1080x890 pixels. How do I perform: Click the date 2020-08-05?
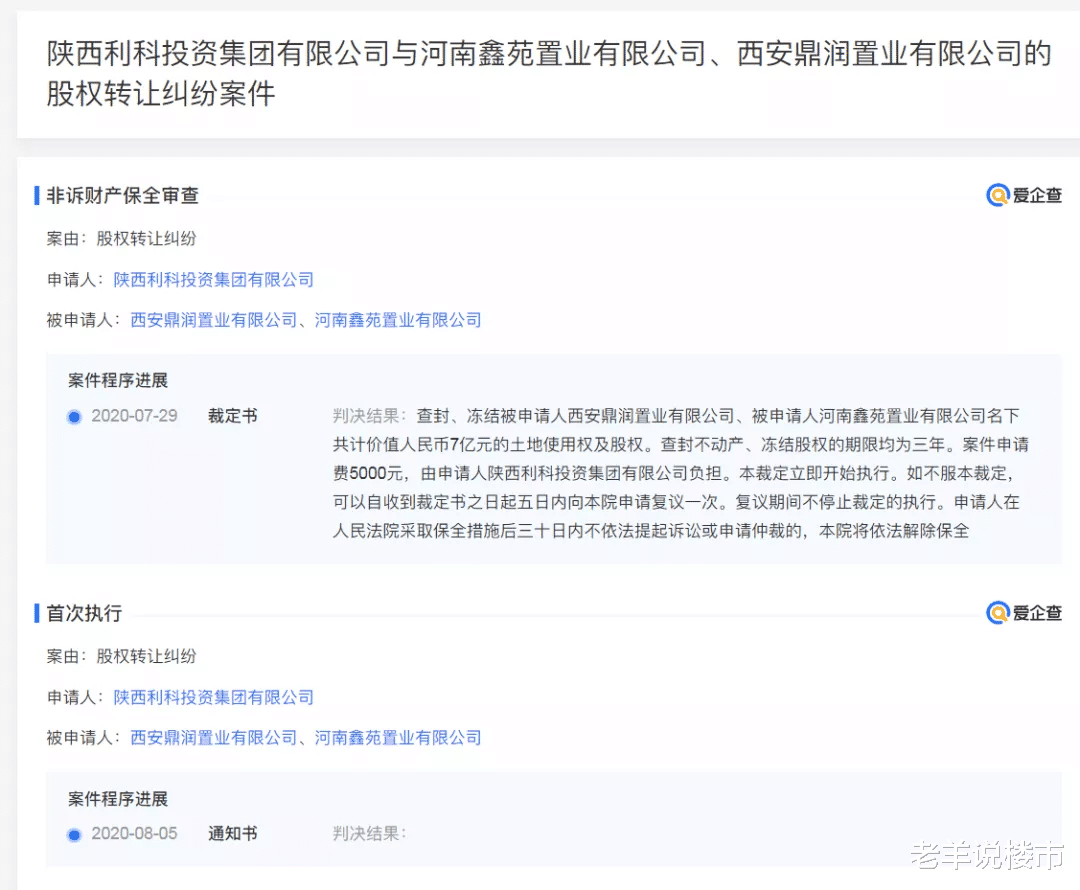pyautogui.click(x=134, y=834)
